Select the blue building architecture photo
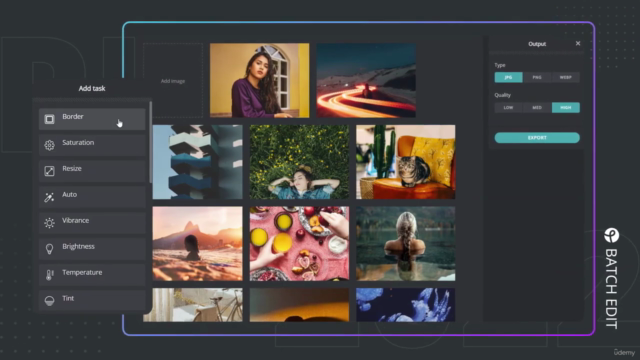Viewport: 640px width, 360px height. pos(198,162)
